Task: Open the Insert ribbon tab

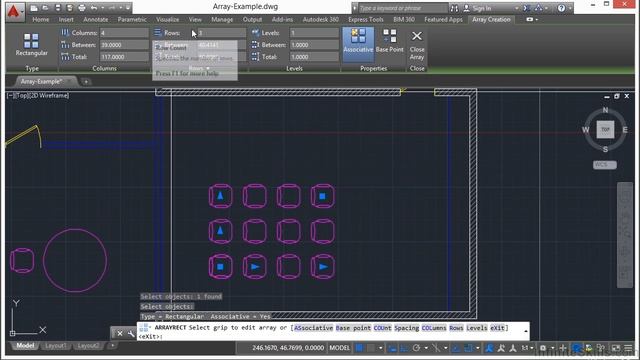Action: point(66,19)
